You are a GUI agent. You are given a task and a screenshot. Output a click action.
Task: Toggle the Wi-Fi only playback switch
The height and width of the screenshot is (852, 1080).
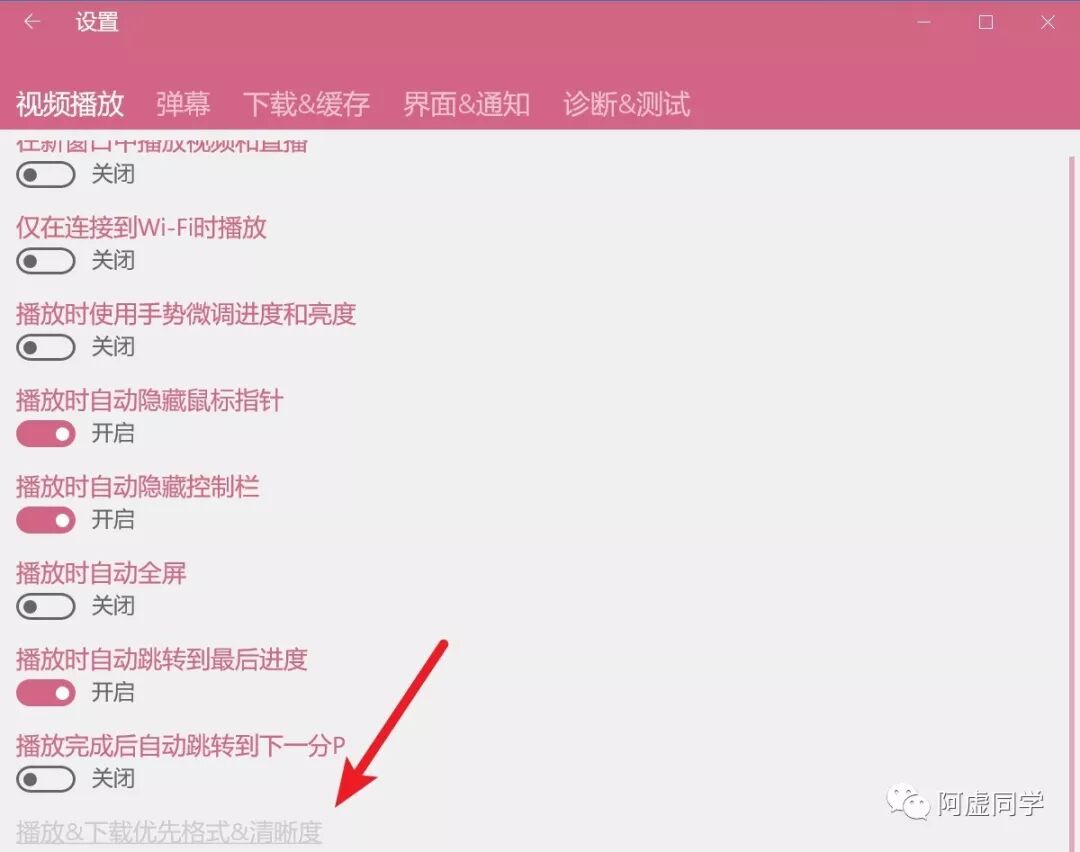pyautogui.click(x=45, y=261)
